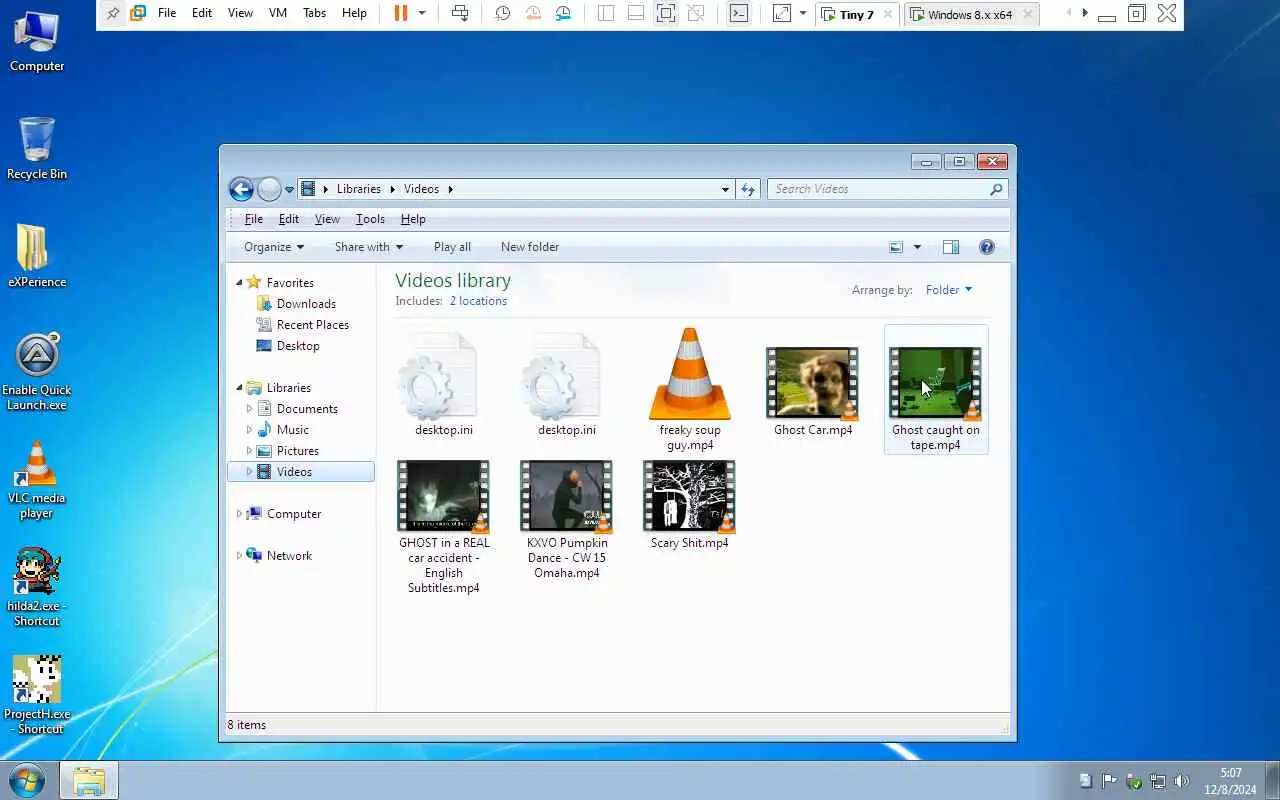The height and width of the screenshot is (800, 1280).
Task: Create a New folder
Action: tap(530, 247)
